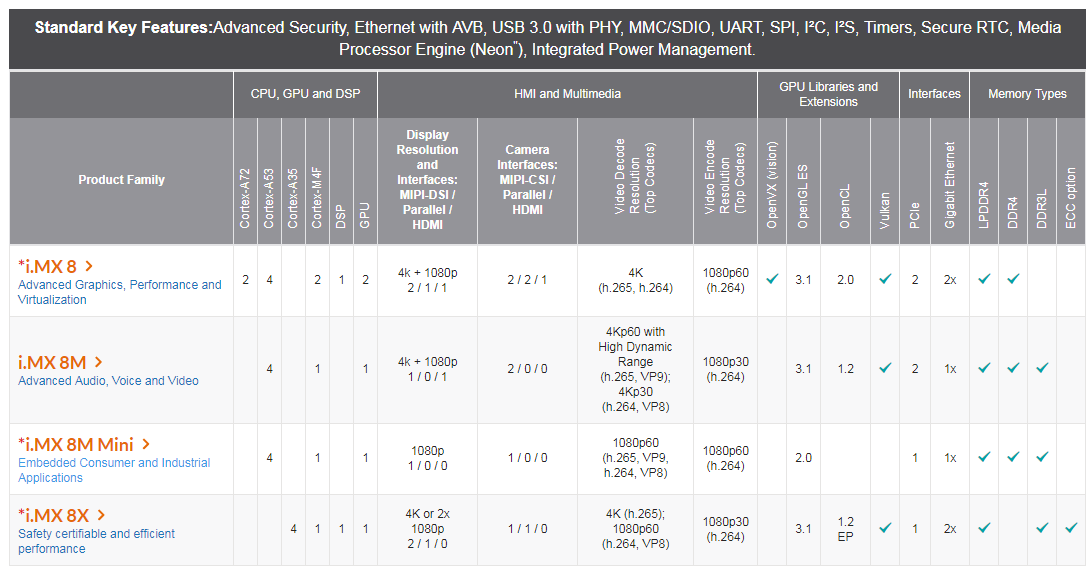Click the chevron arrow beside i.MX 8
Image resolution: width=1092 pixels, height=571 pixels.
pyautogui.click(x=88, y=266)
